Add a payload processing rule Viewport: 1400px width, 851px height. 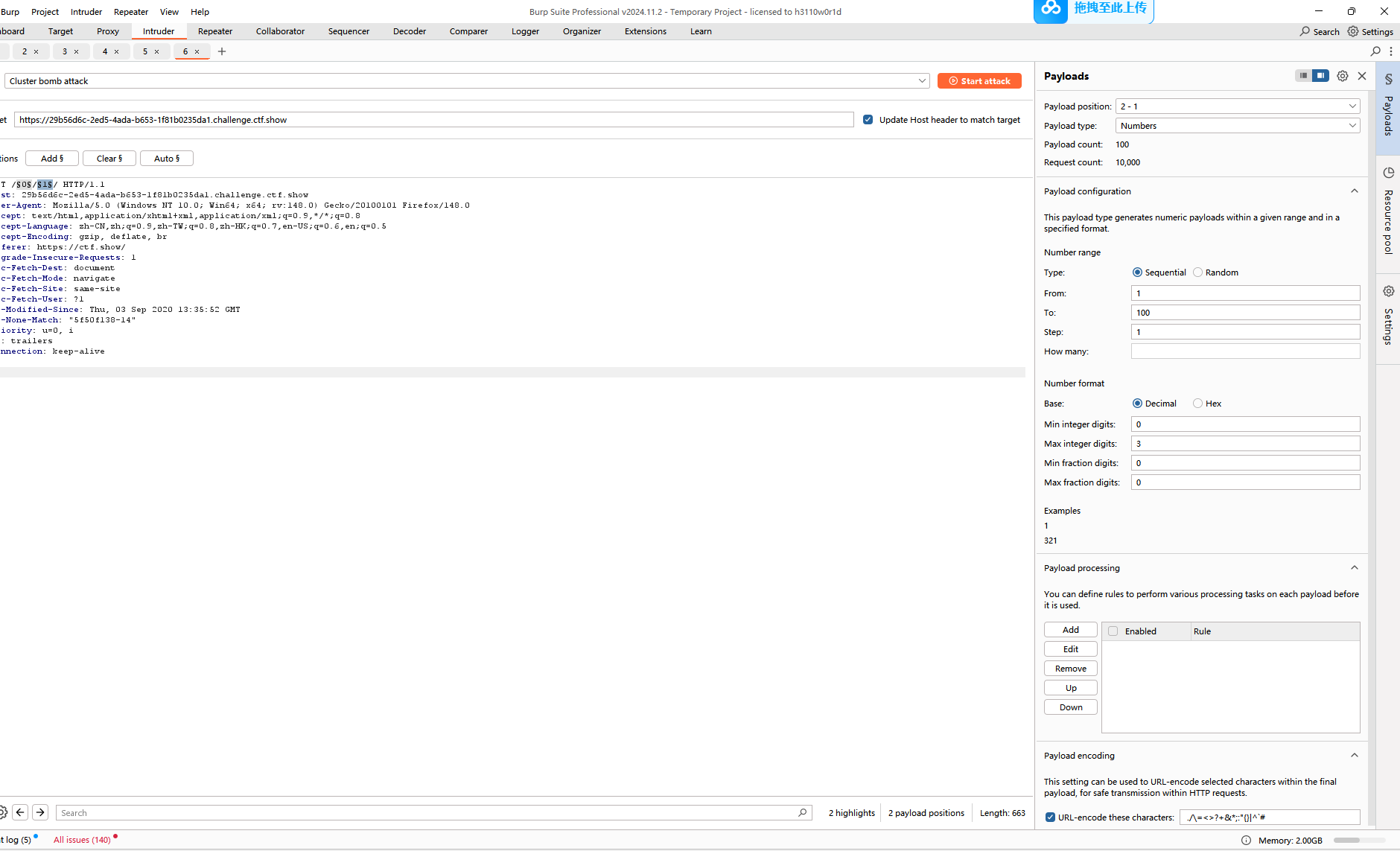pos(1071,630)
